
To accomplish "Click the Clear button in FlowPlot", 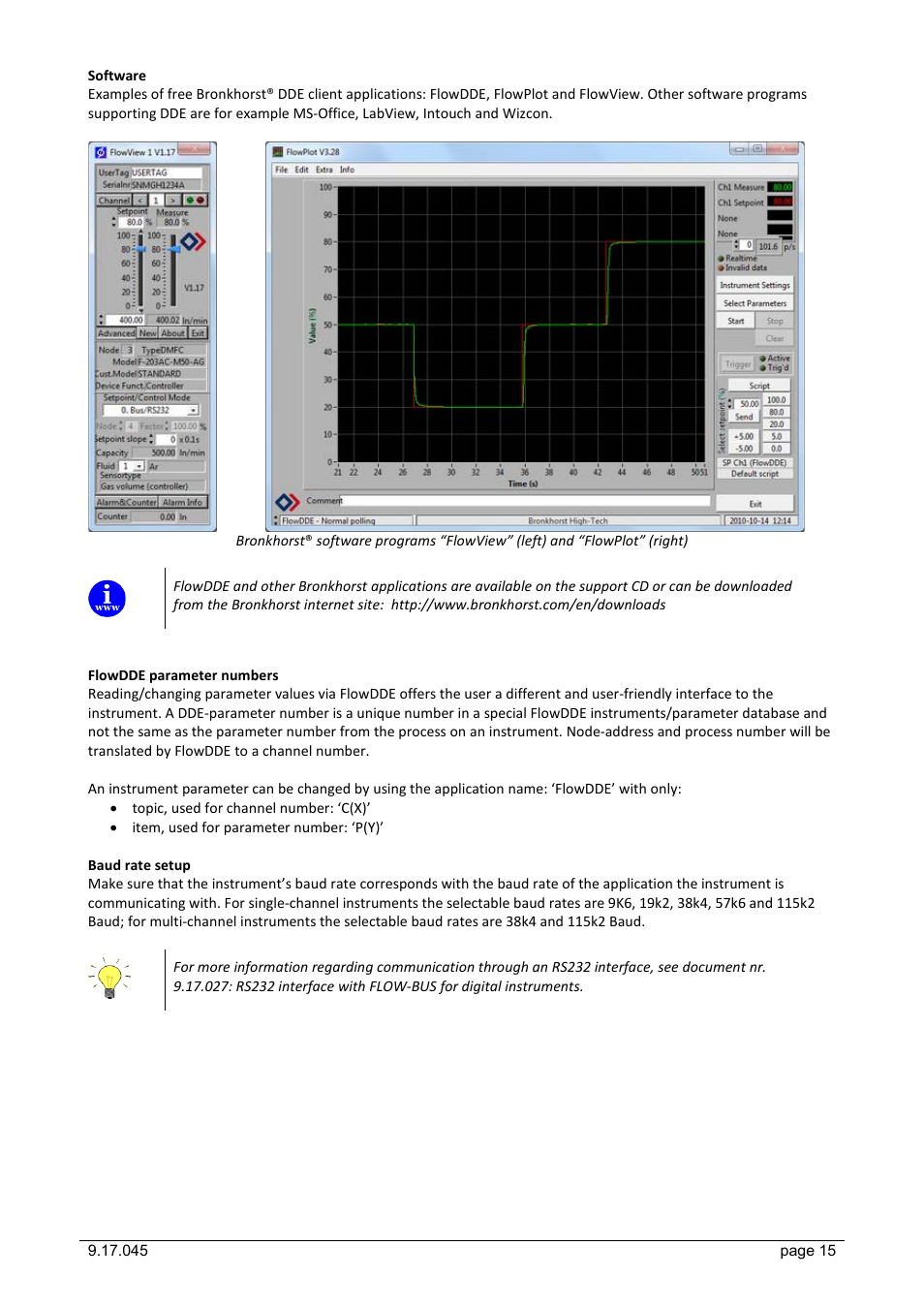I will pos(775,338).
